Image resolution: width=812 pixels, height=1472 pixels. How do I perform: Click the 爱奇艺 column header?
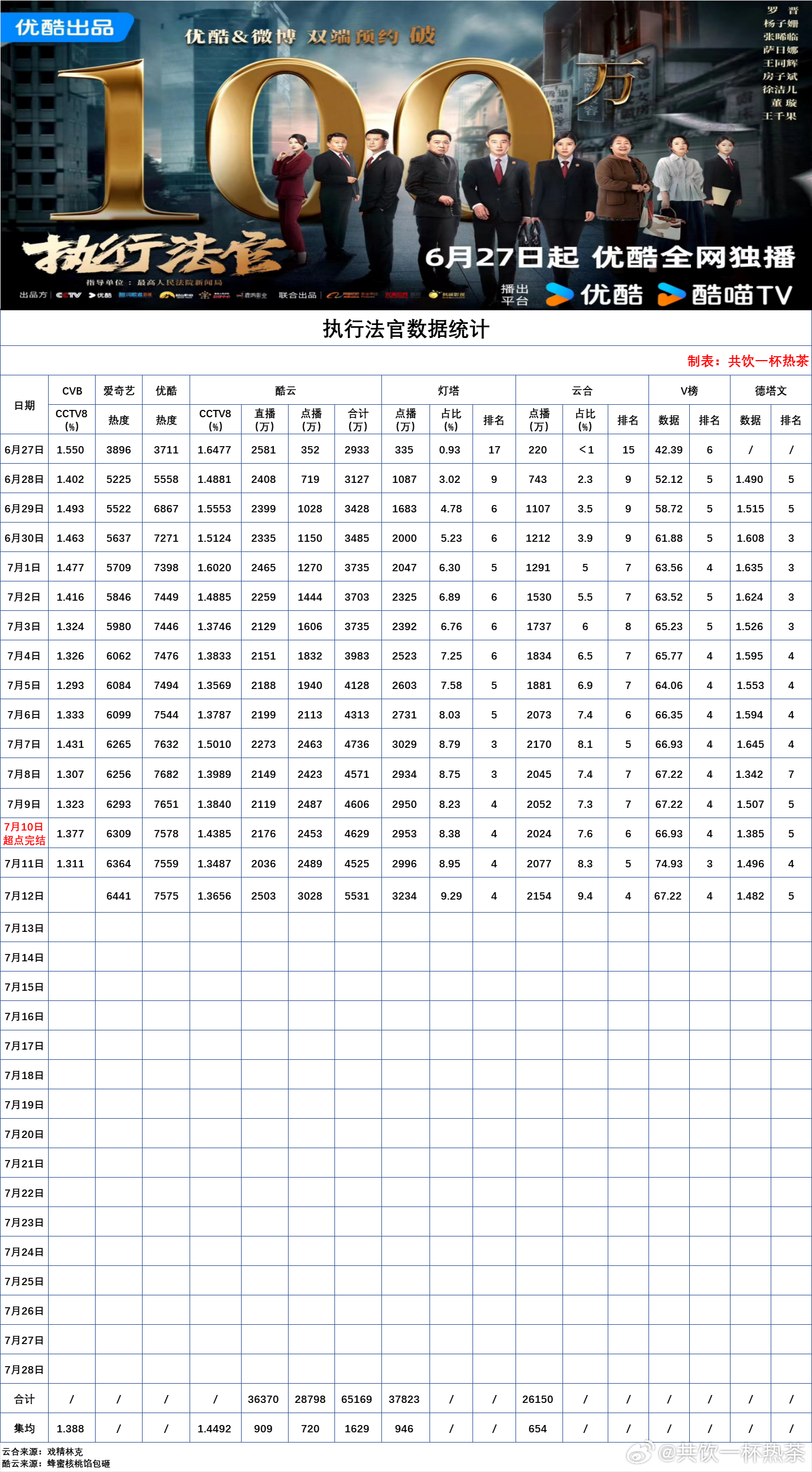[119, 391]
